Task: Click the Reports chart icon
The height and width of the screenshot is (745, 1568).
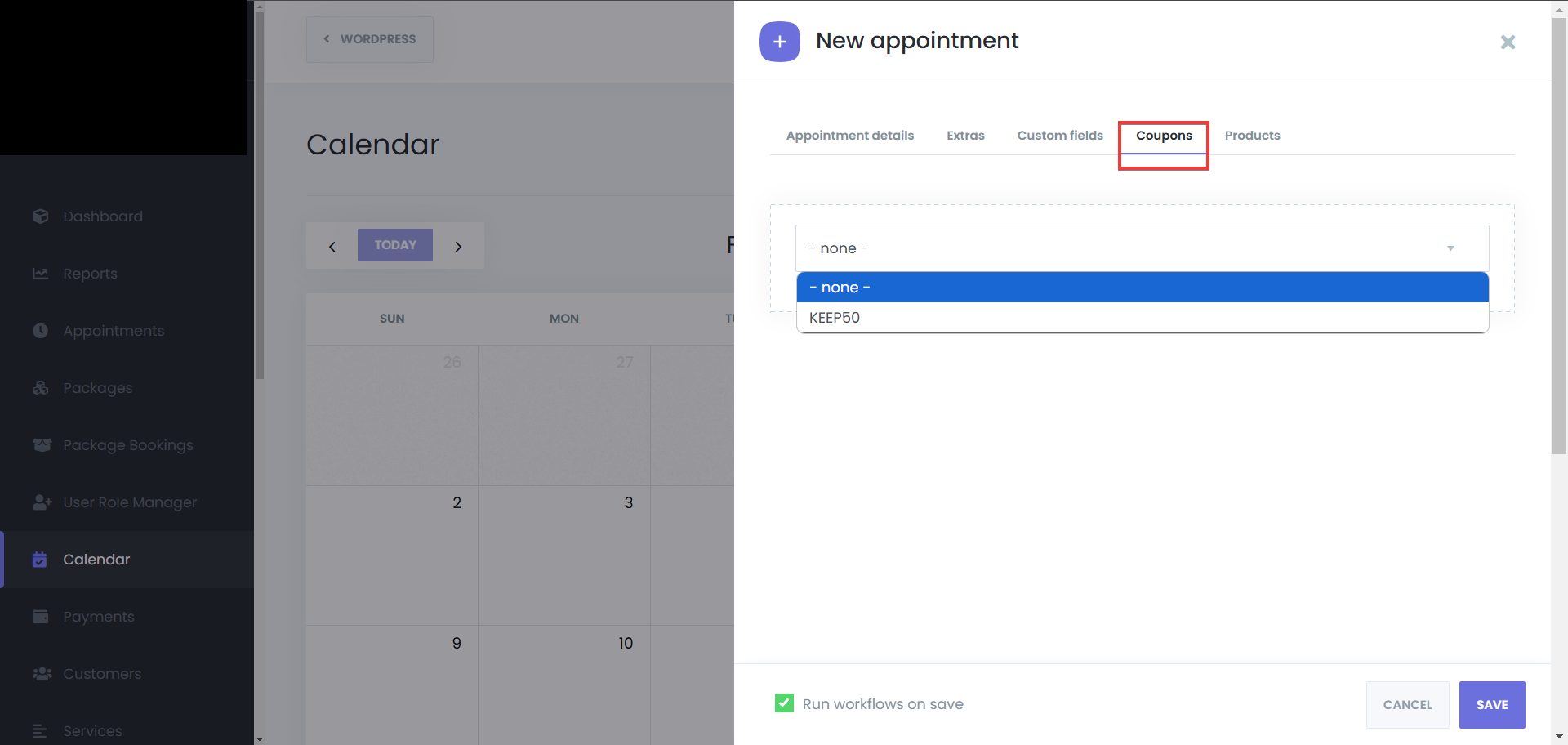Action: pos(40,274)
